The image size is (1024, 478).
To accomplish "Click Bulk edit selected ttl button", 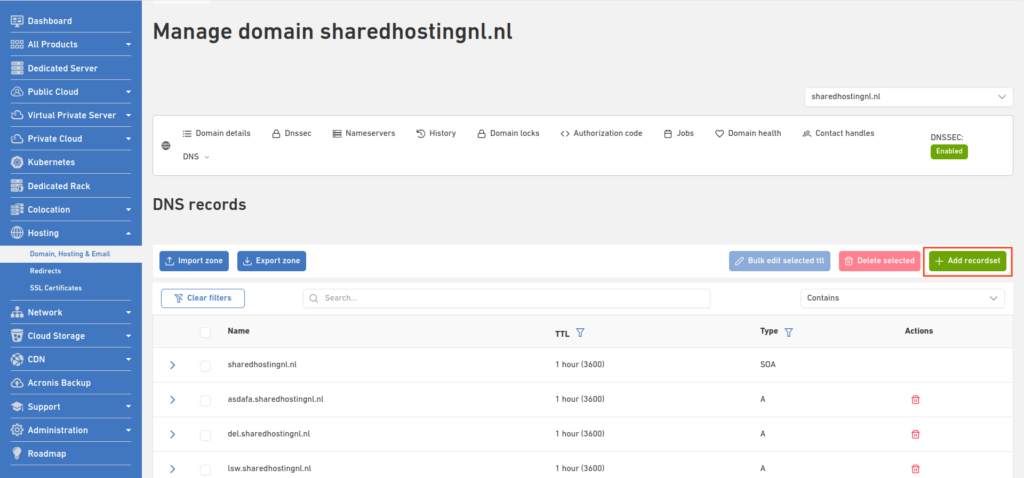I will pyautogui.click(x=780, y=261).
